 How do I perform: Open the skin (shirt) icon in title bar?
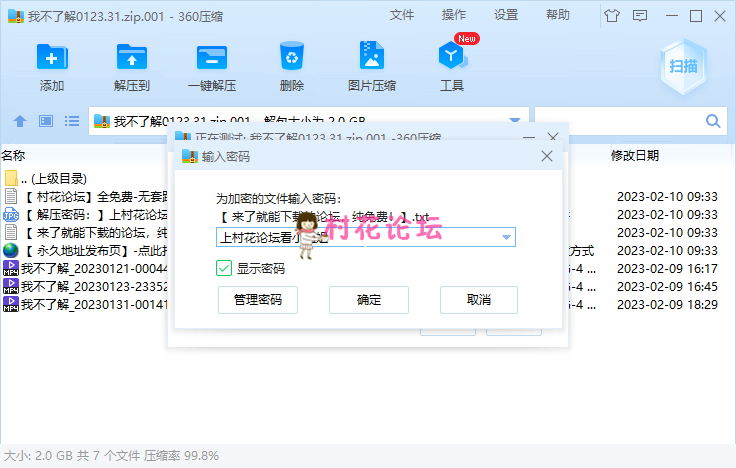[x=612, y=16]
